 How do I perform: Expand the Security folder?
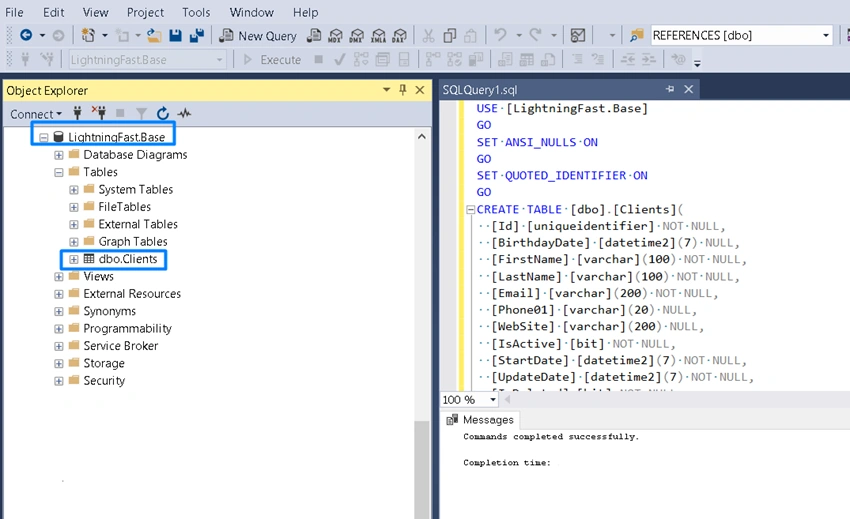(x=59, y=381)
